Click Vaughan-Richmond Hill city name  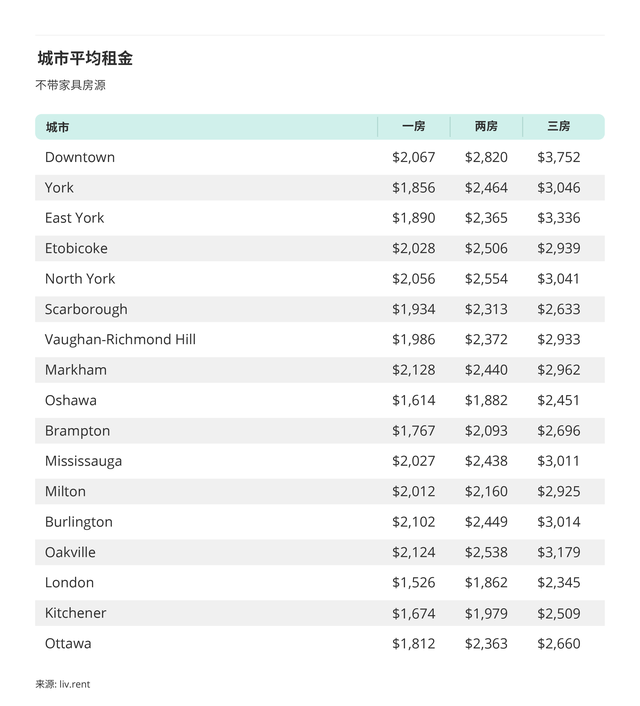[120, 339]
